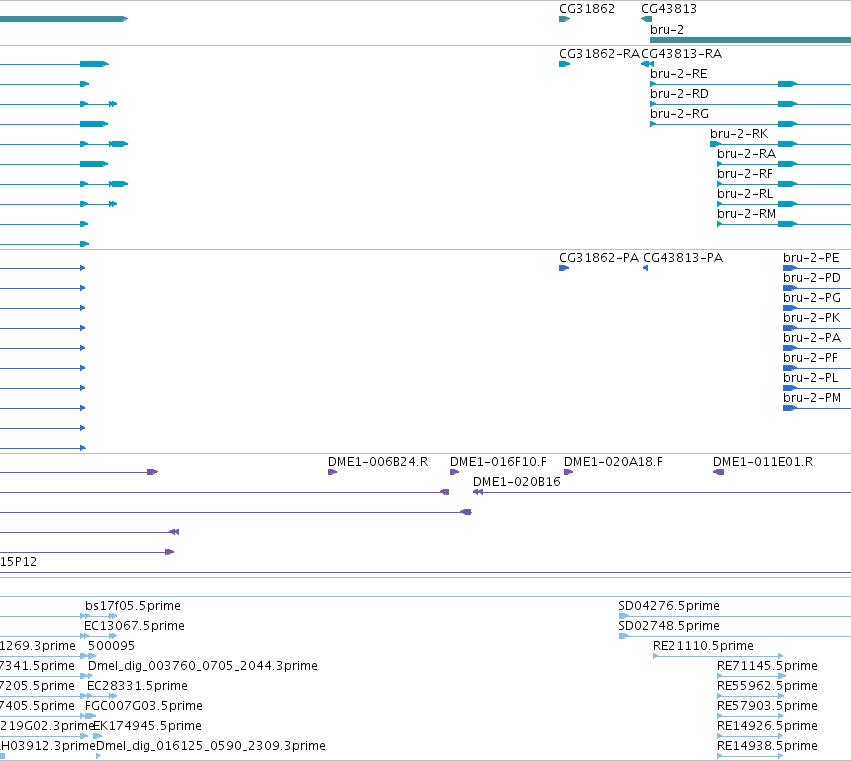Screen dimensions: 851x761
Task: Select the bru-2-PG protein label
Action: 811,298
